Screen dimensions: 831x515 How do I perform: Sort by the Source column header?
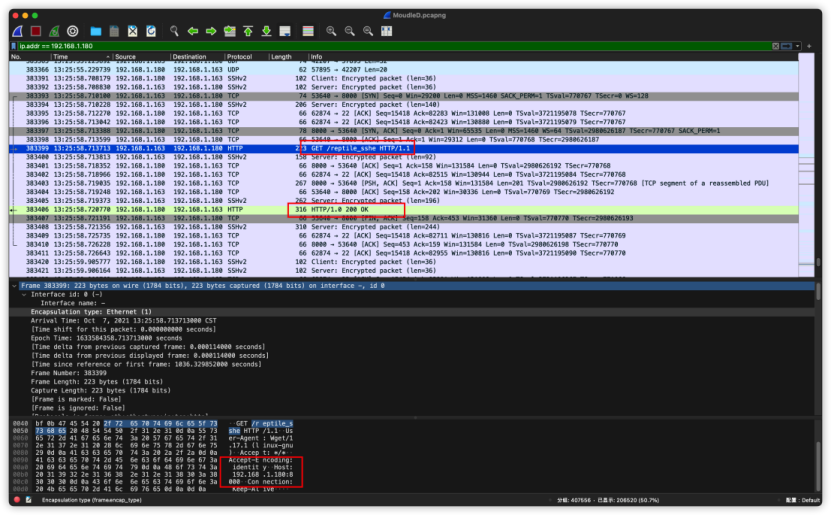coord(141,57)
